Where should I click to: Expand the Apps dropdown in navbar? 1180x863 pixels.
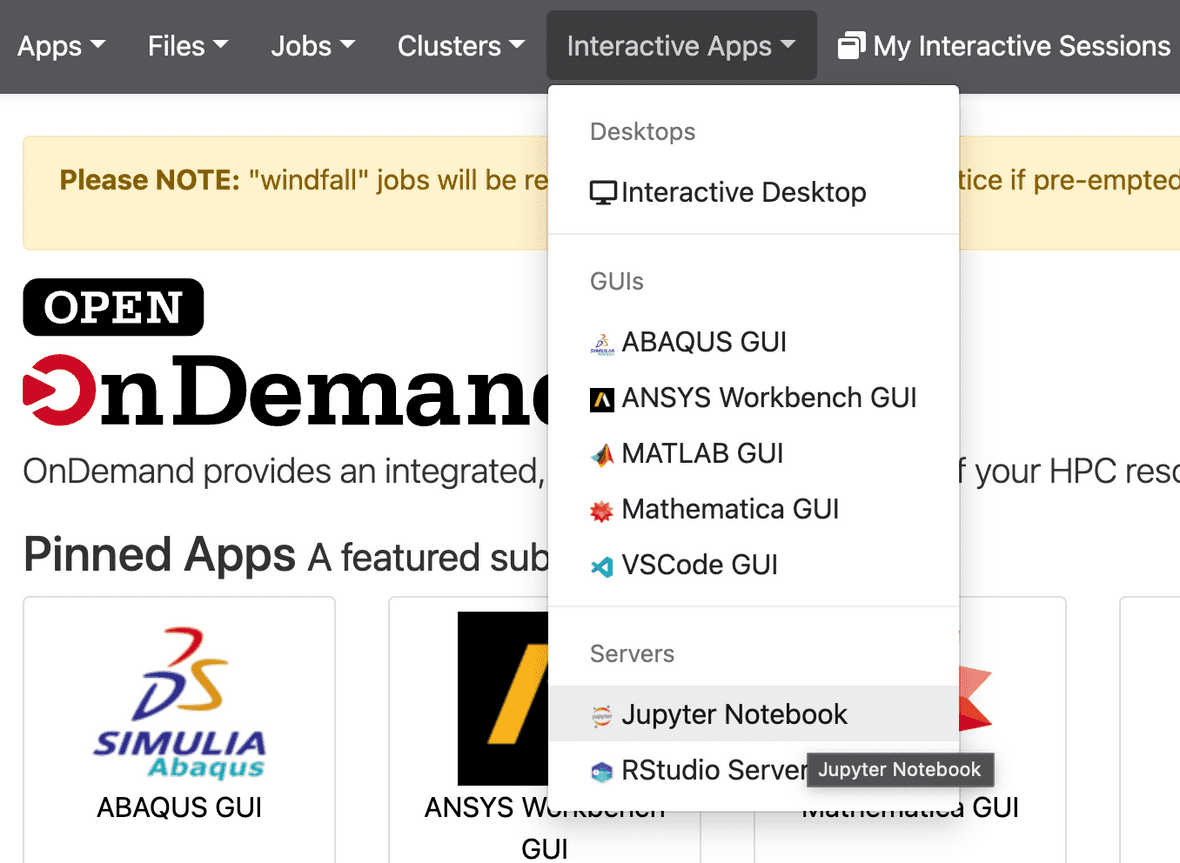pyautogui.click(x=61, y=46)
